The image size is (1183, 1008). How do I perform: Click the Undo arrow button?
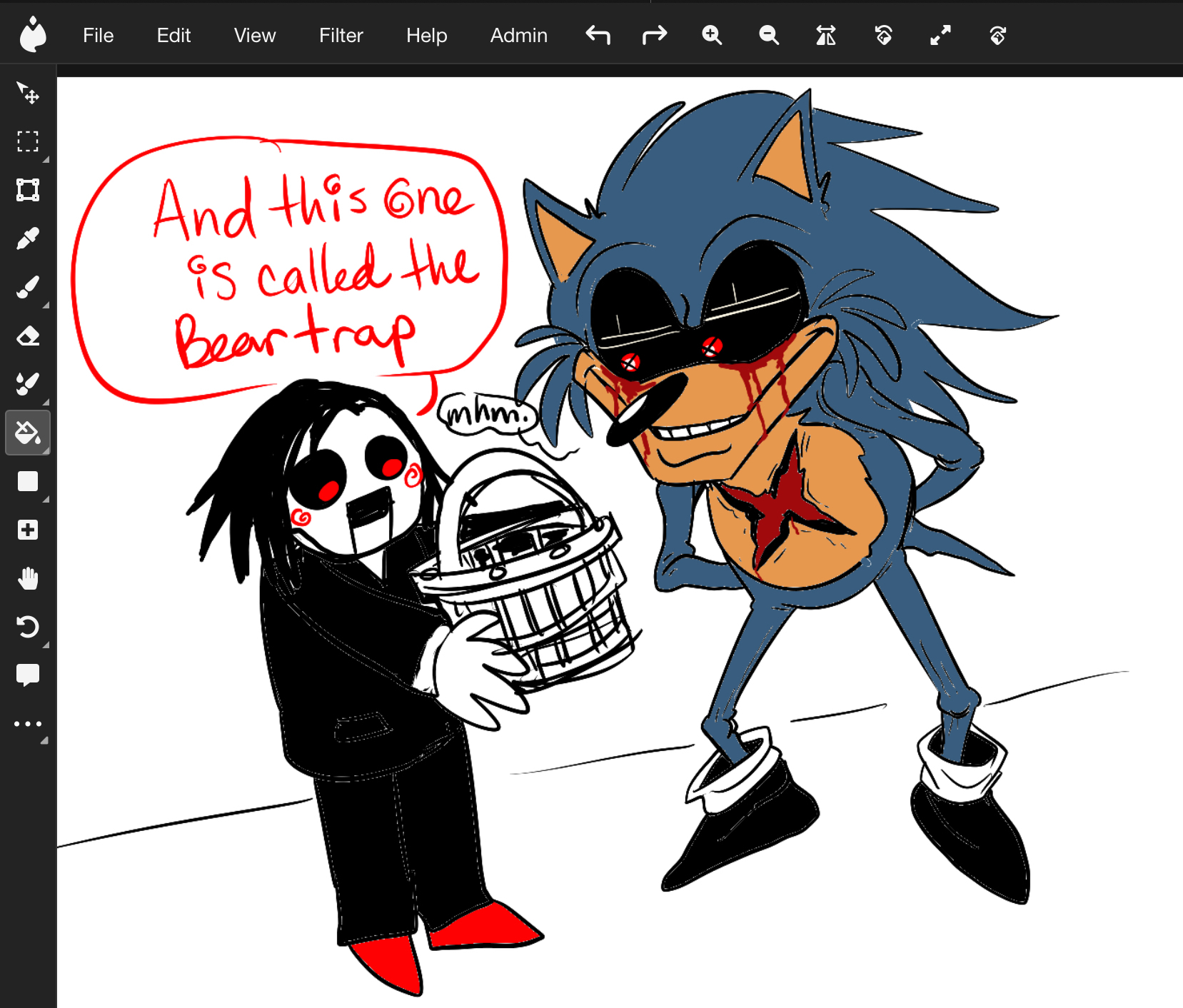(x=598, y=35)
